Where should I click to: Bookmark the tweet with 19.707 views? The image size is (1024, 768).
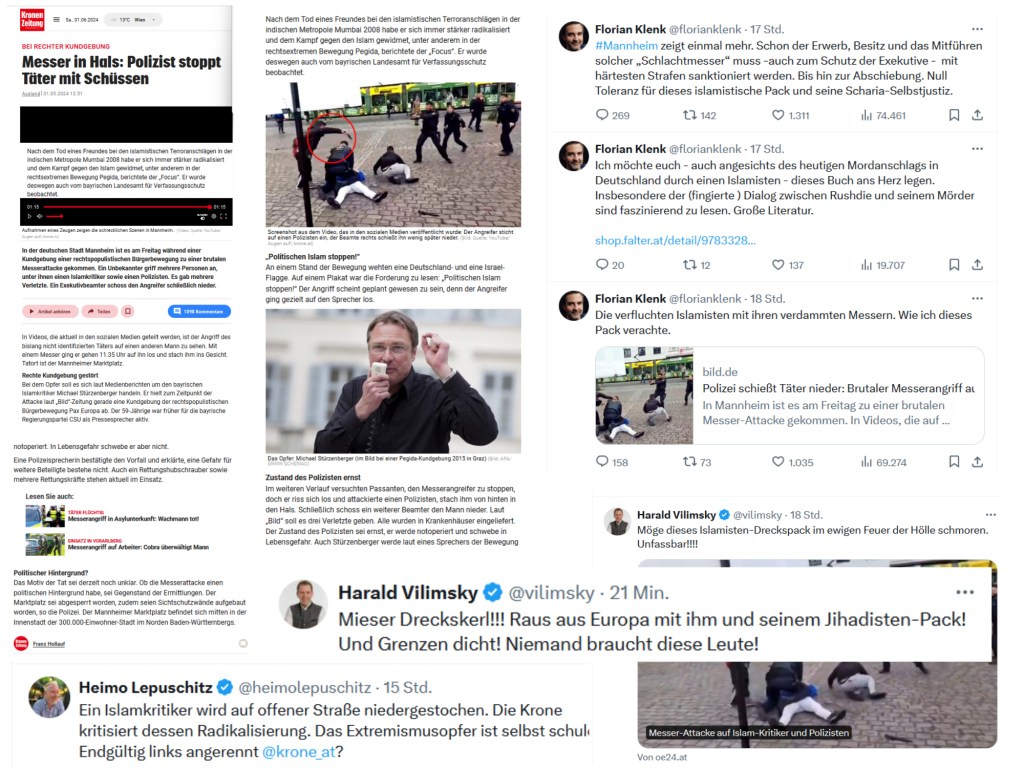954,265
